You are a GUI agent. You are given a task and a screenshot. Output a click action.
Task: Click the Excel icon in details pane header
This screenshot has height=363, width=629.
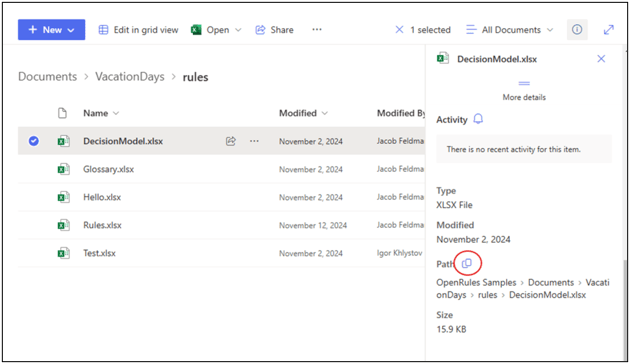point(443,58)
